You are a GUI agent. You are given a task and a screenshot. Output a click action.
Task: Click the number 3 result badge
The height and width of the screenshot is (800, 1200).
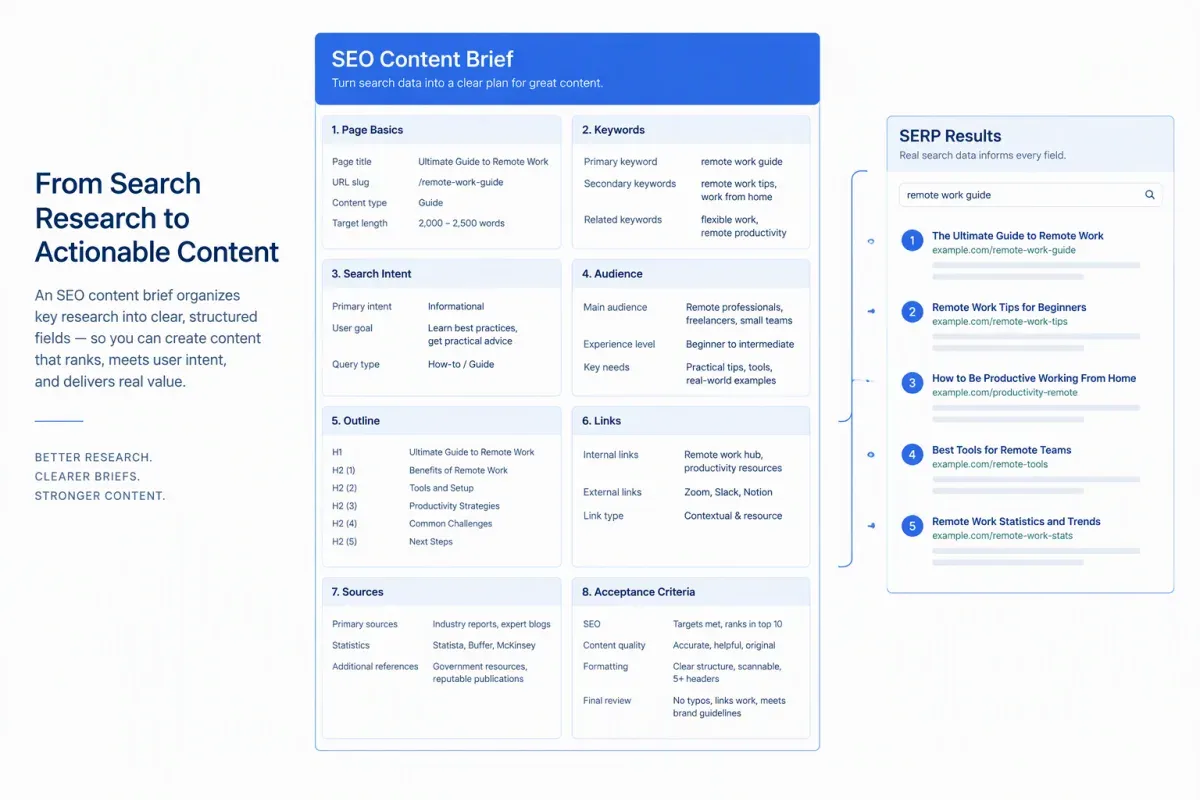click(x=911, y=383)
